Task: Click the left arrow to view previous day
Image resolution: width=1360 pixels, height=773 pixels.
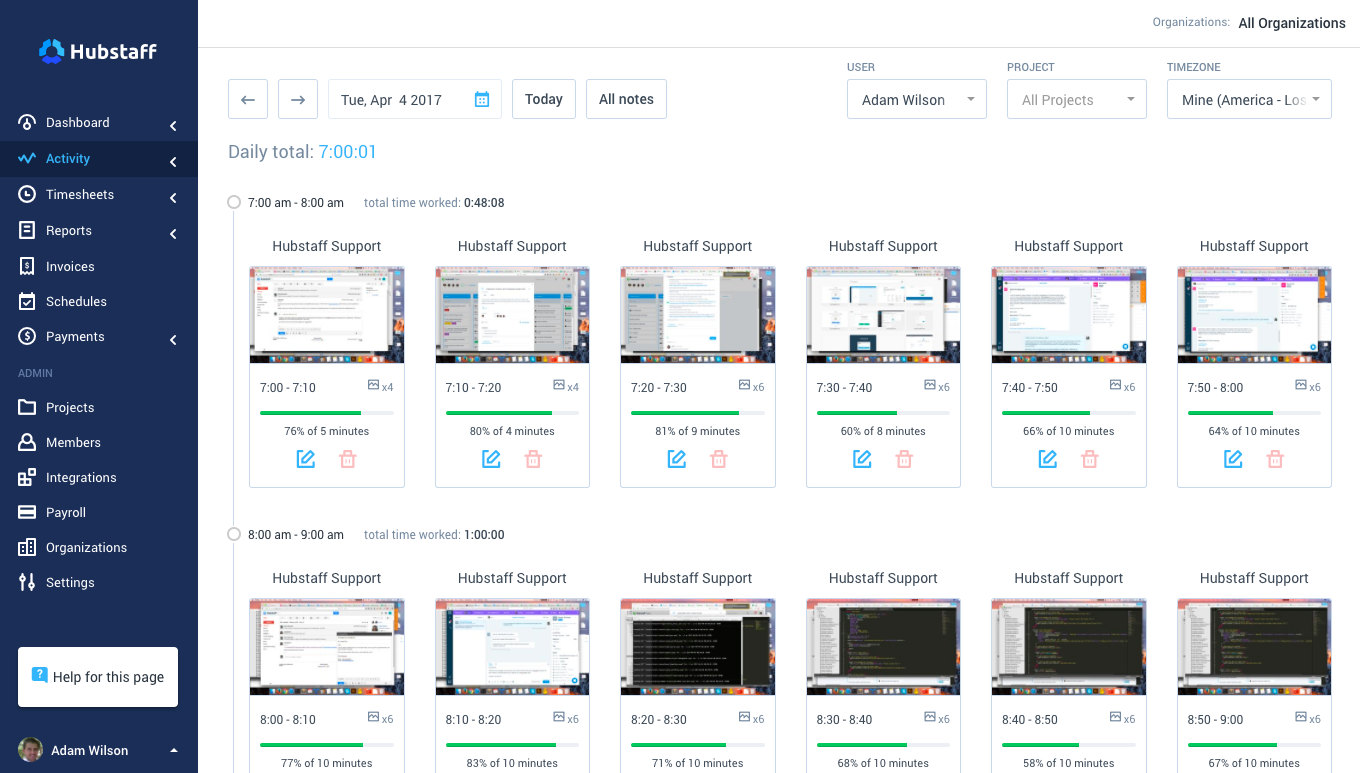Action: 247,99
